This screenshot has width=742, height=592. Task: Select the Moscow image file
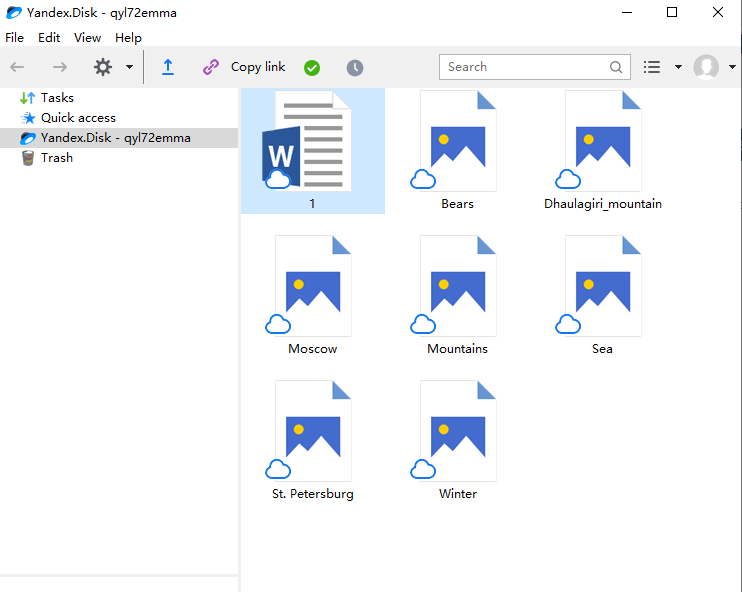313,296
